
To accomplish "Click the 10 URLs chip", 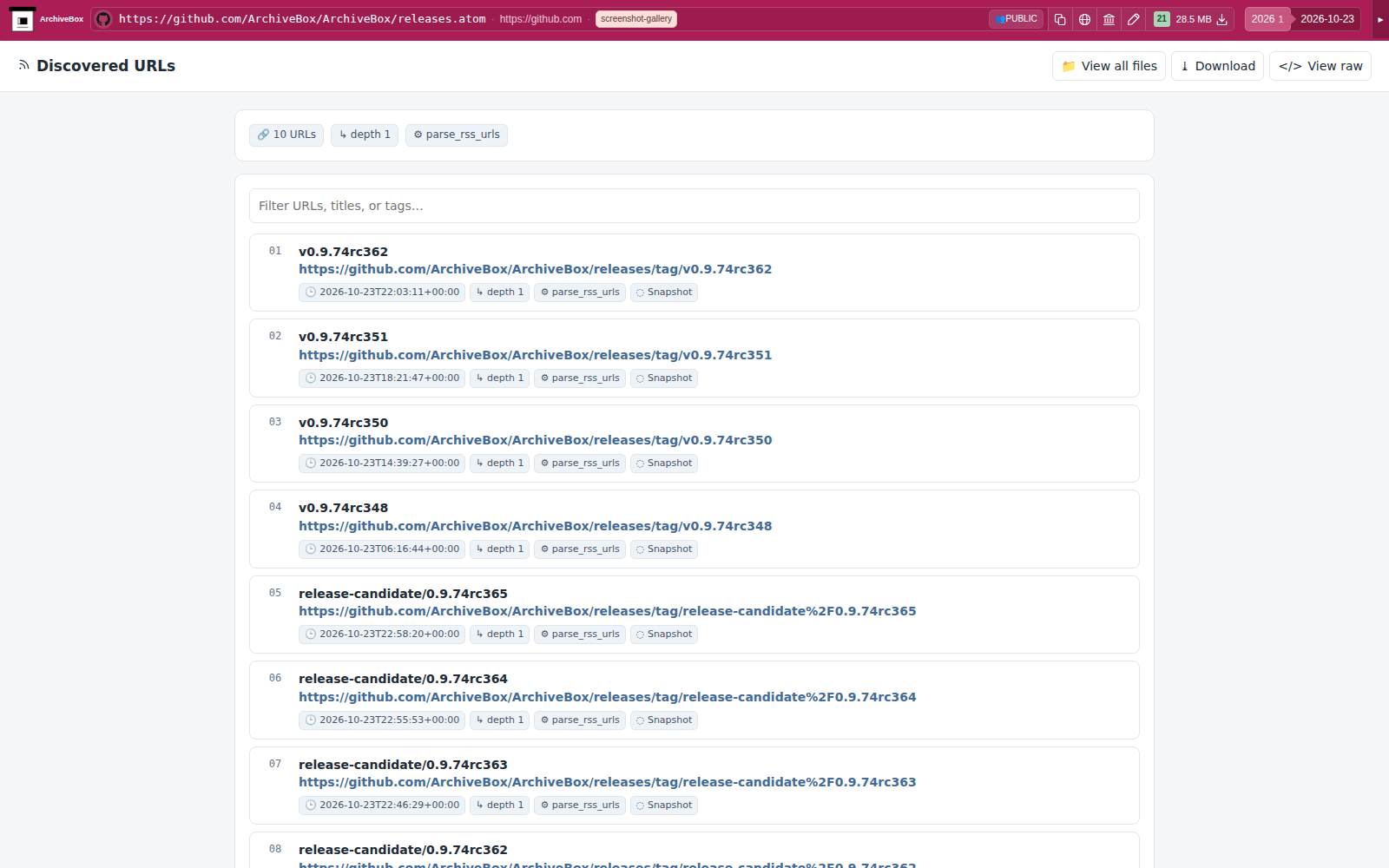I will click(x=286, y=135).
